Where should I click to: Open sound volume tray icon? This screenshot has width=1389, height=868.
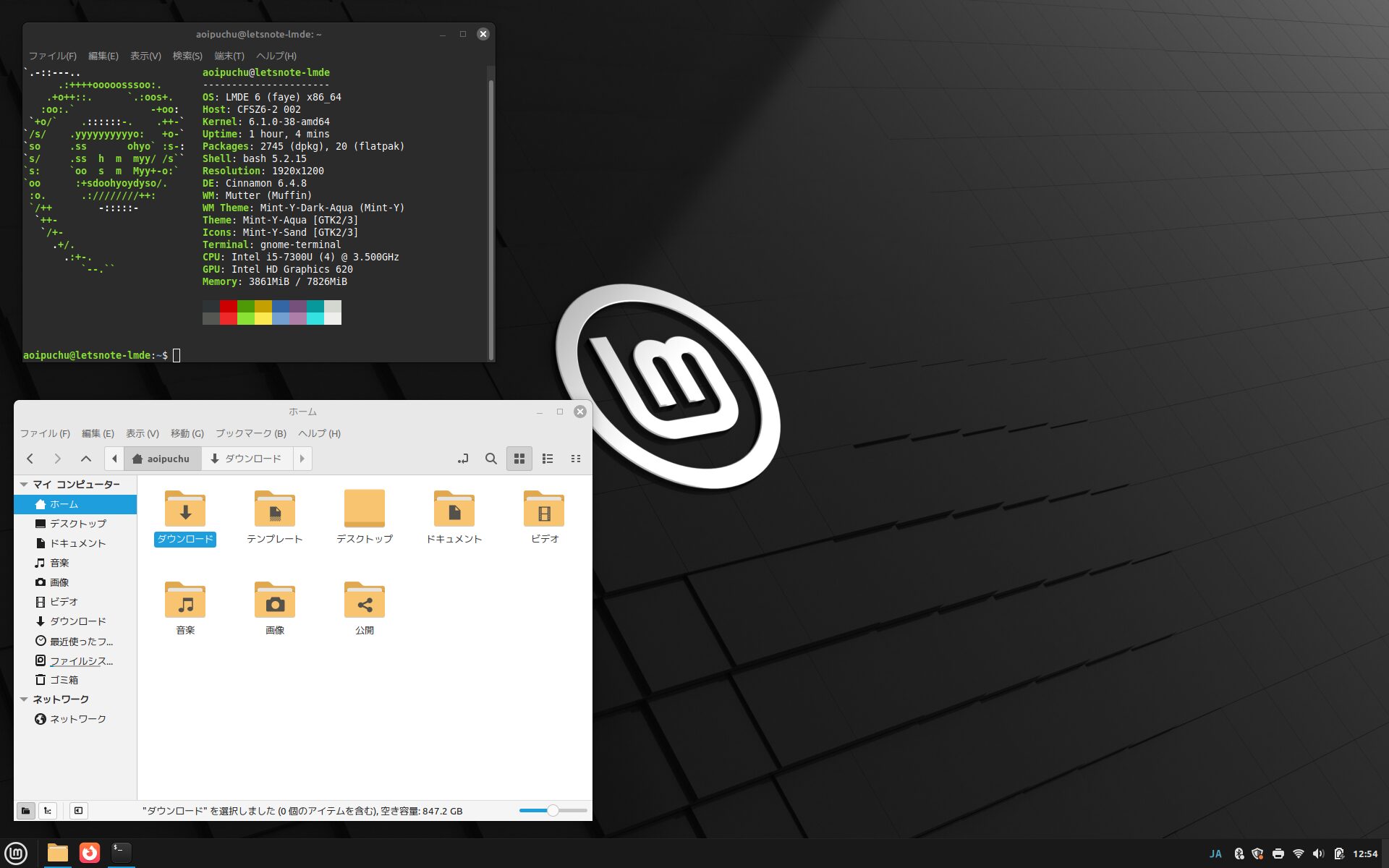click(x=1318, y=854)
